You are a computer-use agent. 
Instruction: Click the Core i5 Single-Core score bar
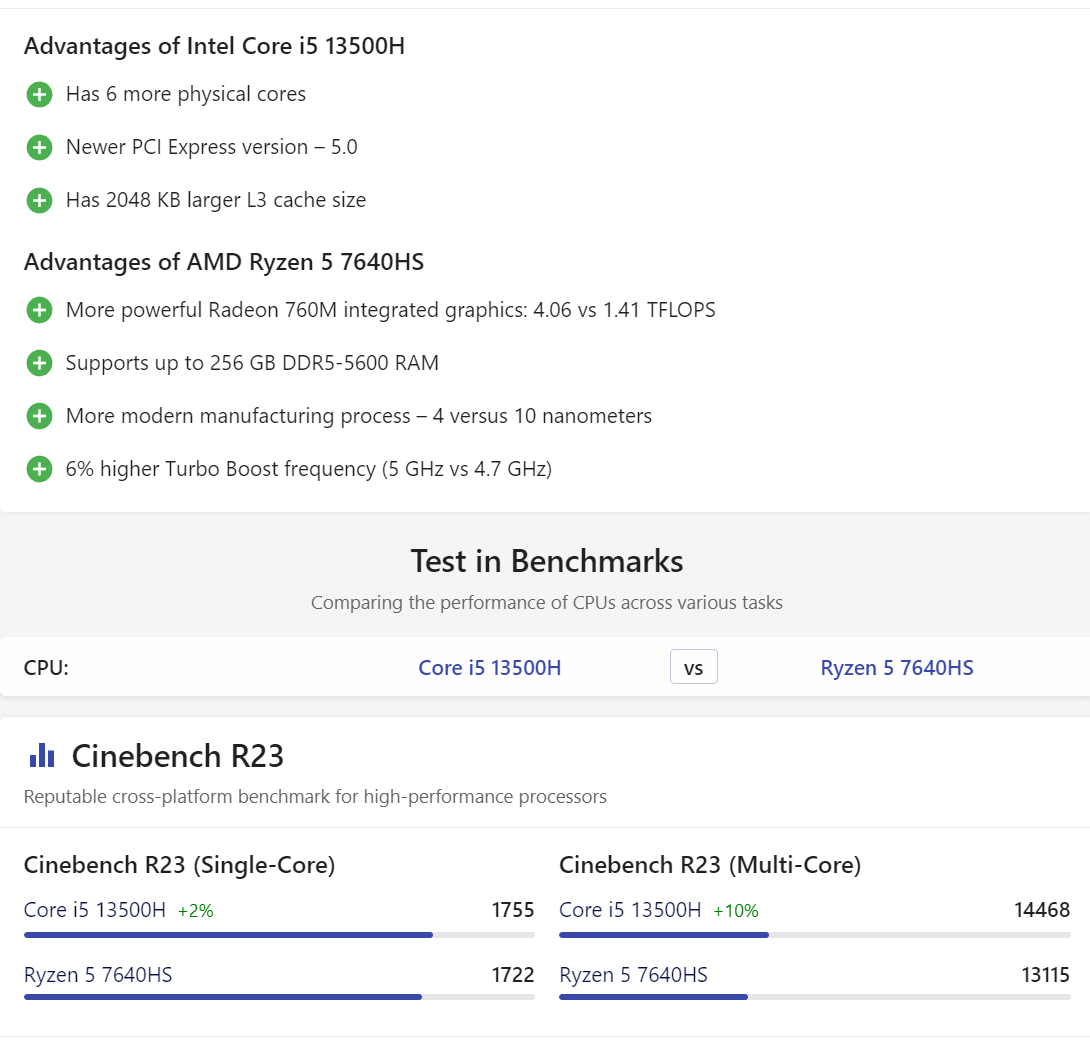[279, 935]
